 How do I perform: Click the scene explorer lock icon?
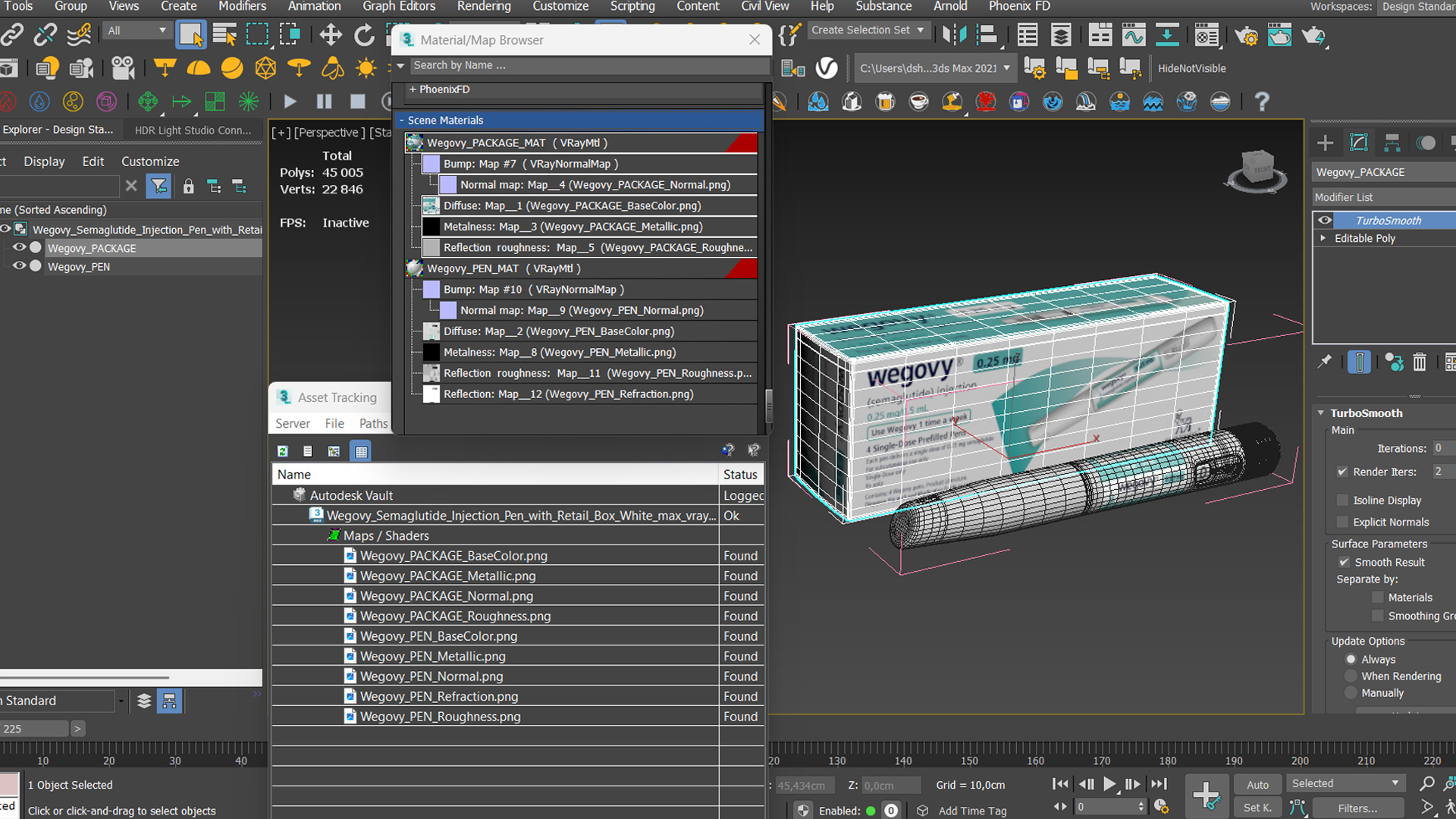[x=188, y=186]
